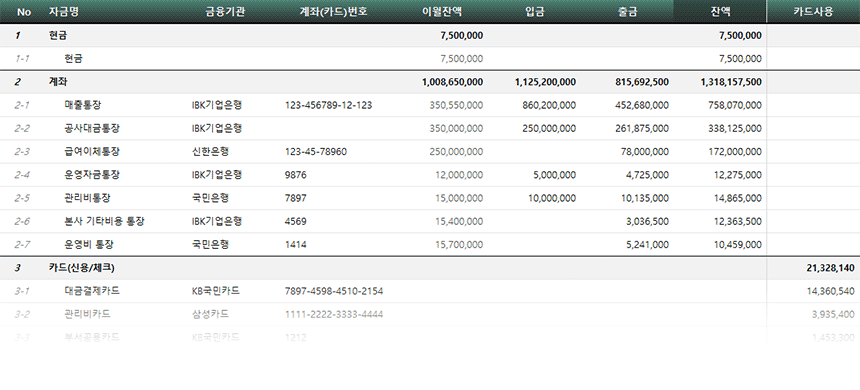Click the 출금 column header
This screenshot has height=390, width=860.
627,12
